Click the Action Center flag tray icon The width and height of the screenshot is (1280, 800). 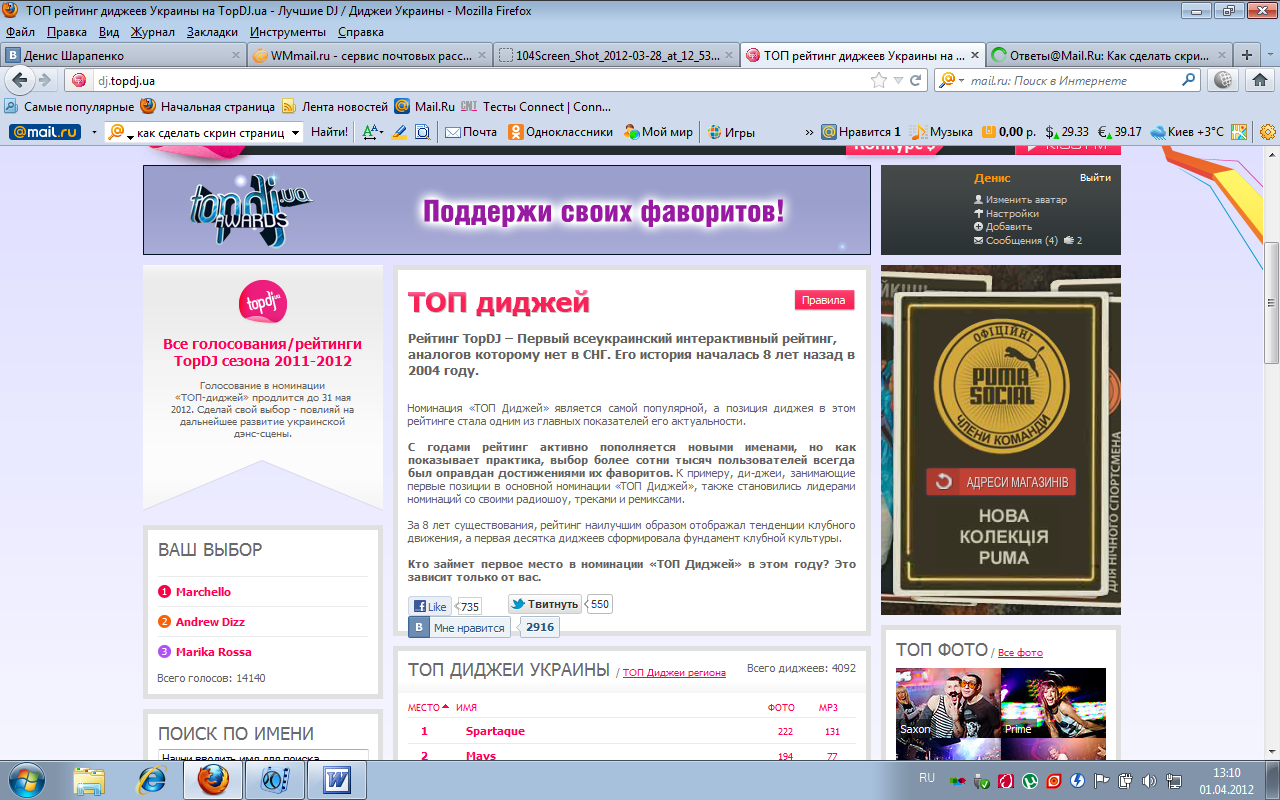click(x=1101, y=779)
